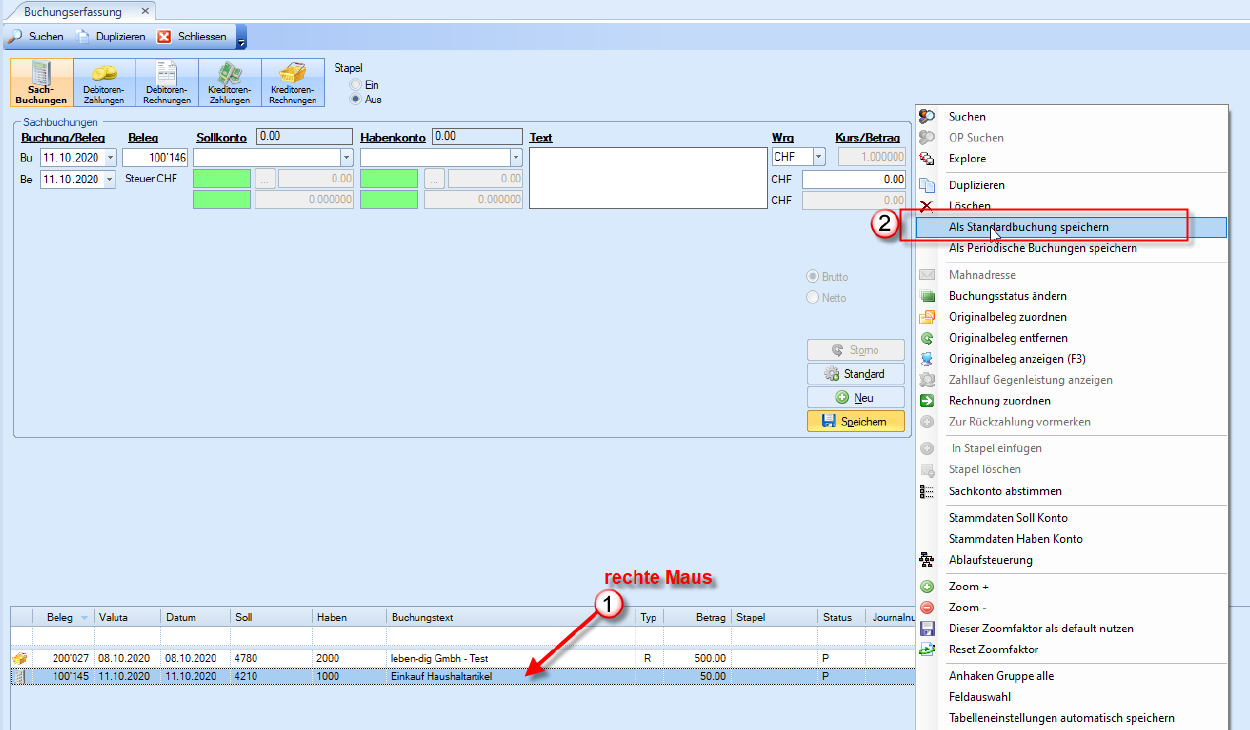1250x730 pixels.
Task: Enable Stapel Ein radio button
Action: [355, 85]
